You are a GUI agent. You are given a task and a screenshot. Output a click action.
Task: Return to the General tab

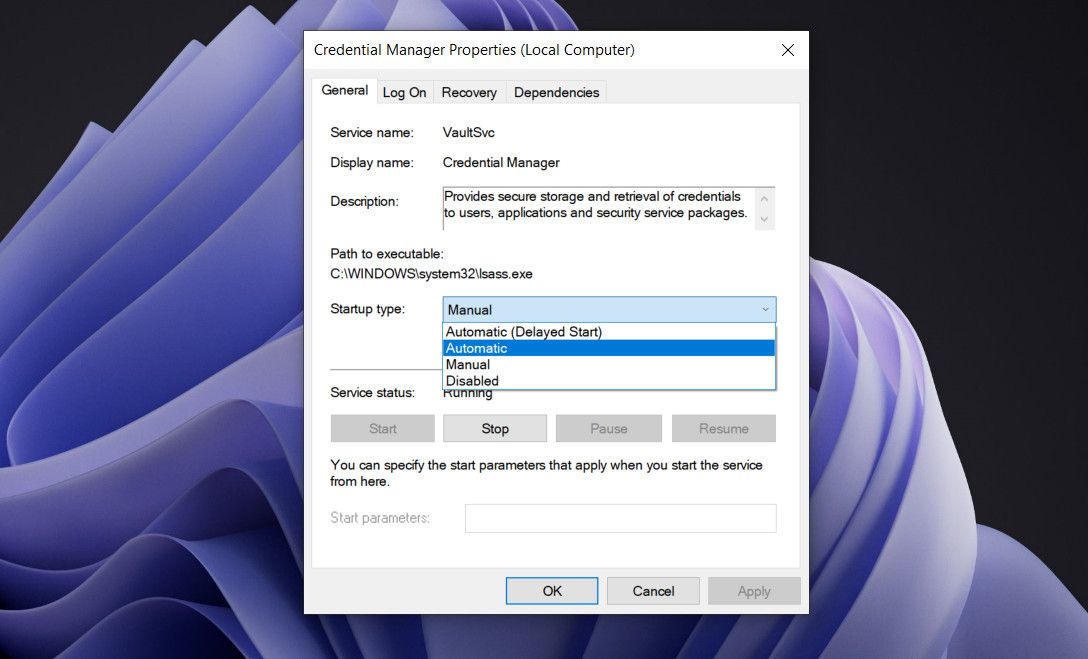coord(344,90)
